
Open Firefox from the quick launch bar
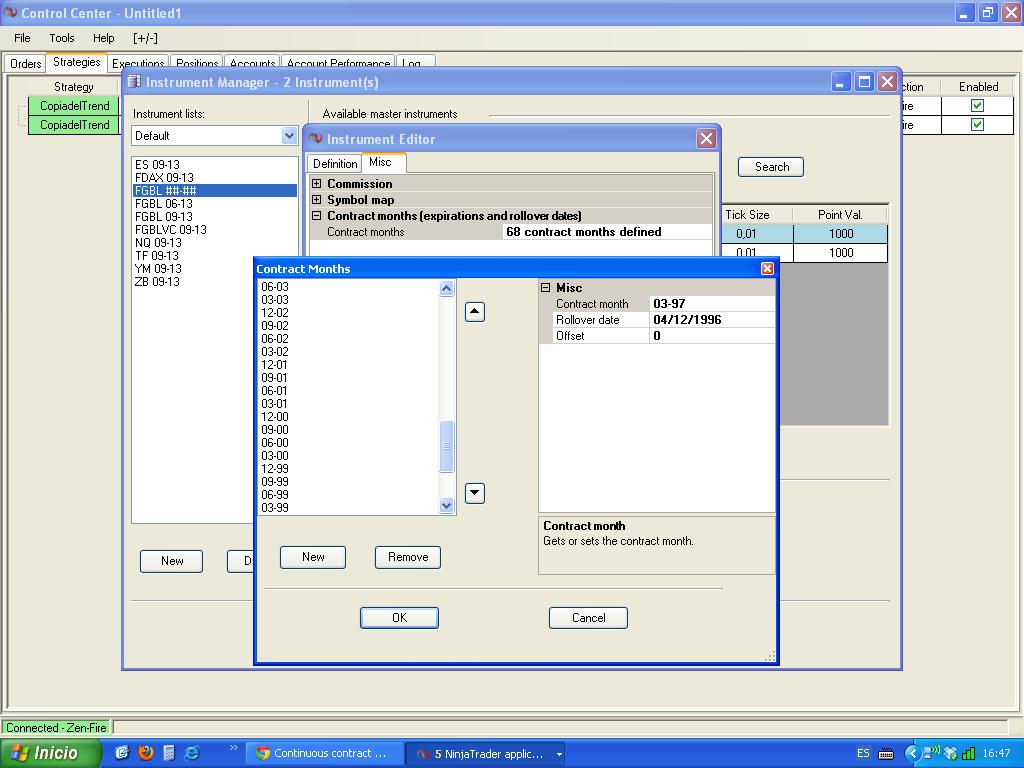145,753
